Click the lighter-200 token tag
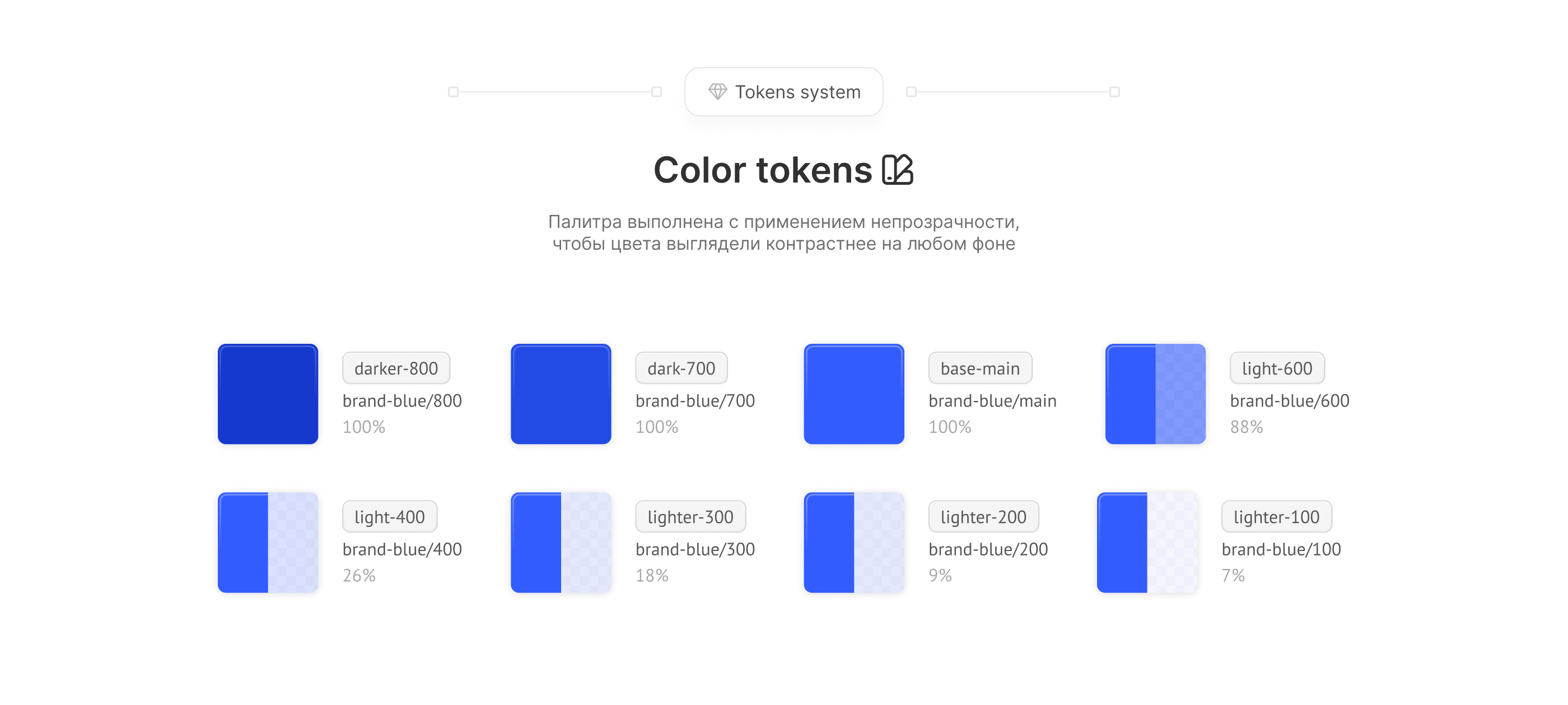This screenshot has width=1568, height=705. tap(983, 517)
